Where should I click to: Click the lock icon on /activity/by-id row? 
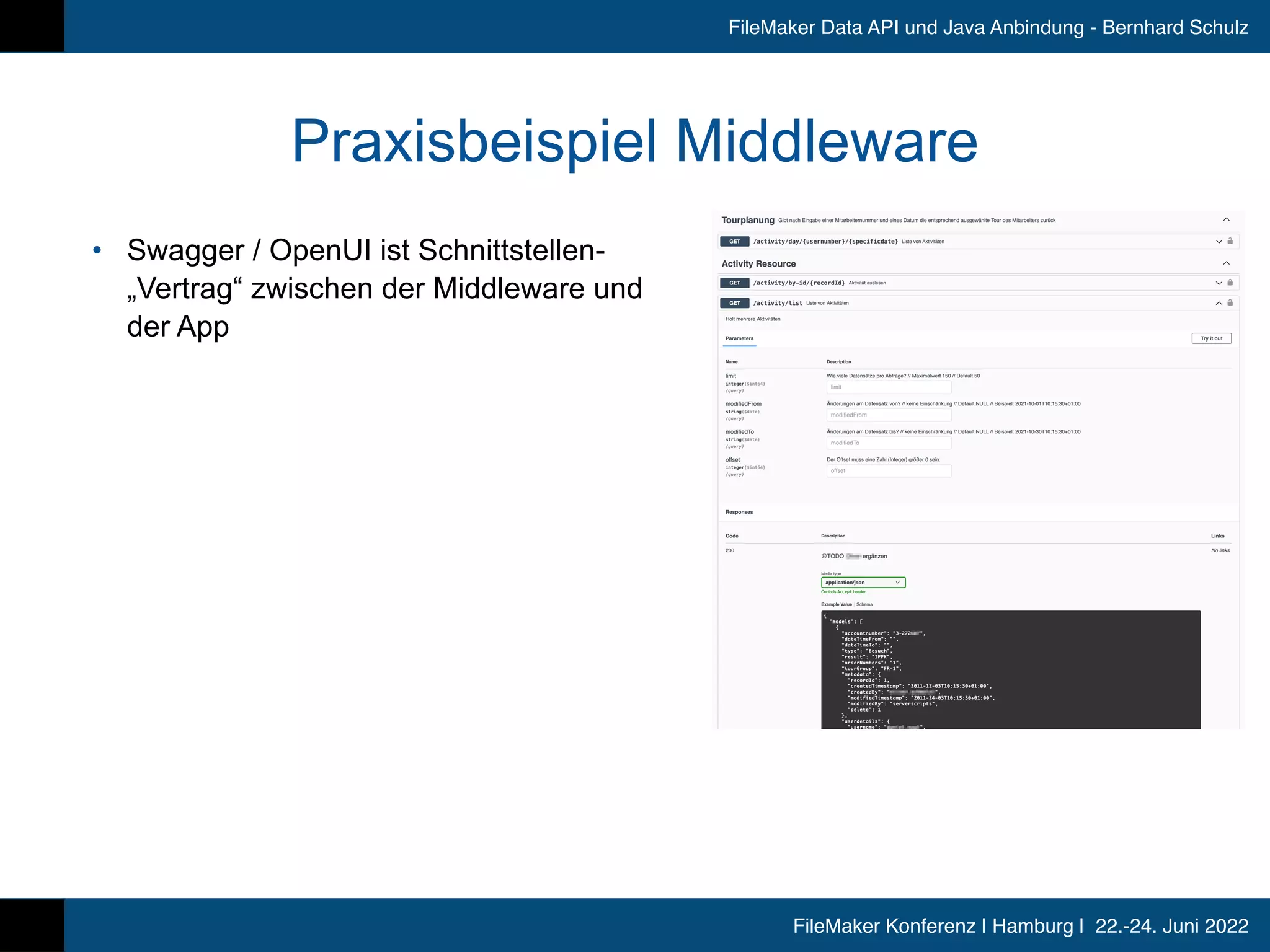1230,282
